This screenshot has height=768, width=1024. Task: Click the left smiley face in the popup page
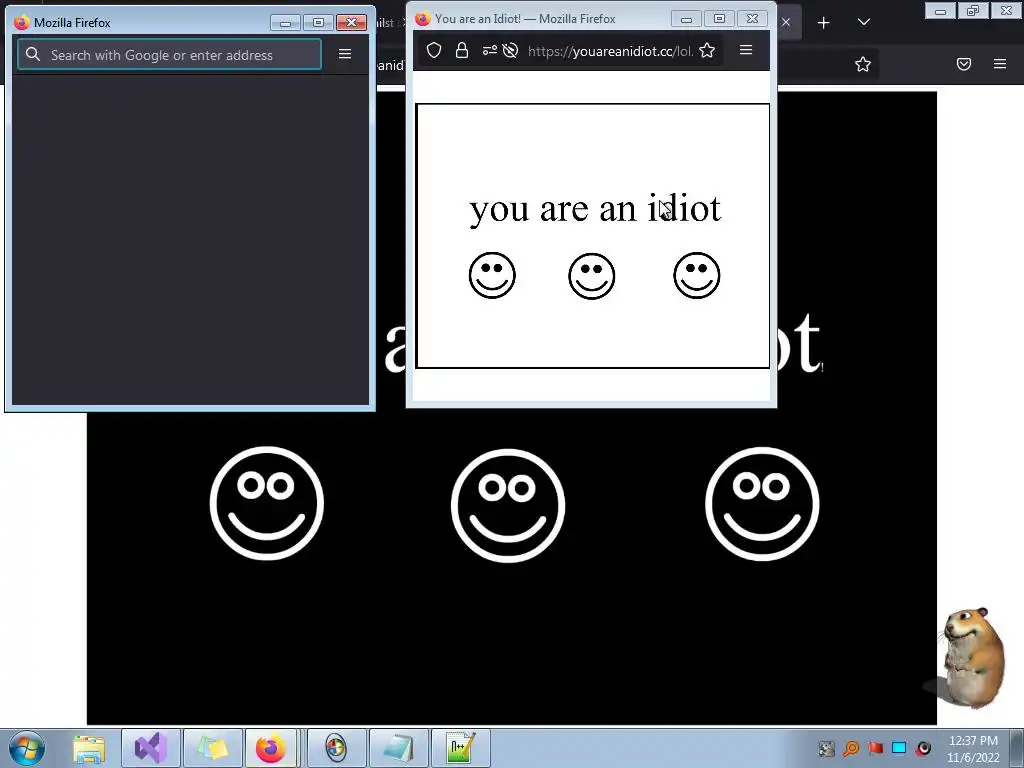[492, 276]
